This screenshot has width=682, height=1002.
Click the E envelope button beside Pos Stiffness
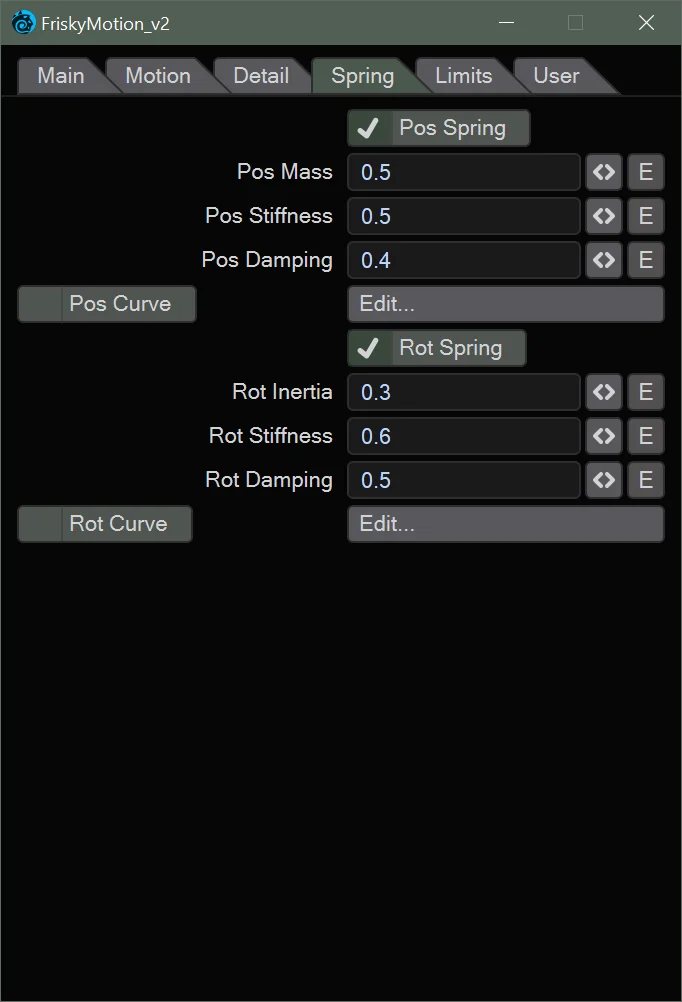coord(645,216)
